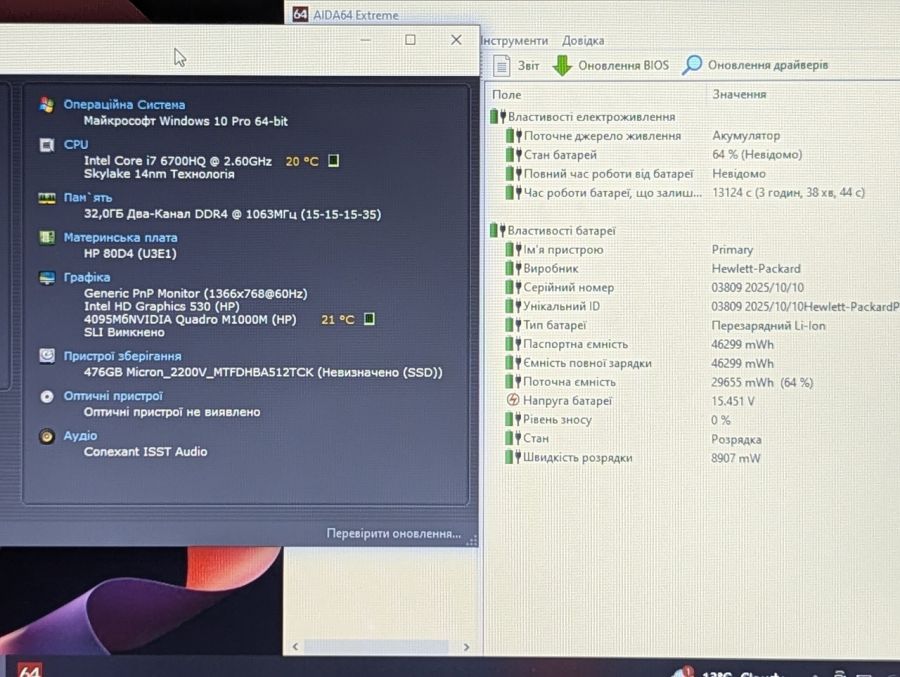Close the front system info window
This screenshot has width=900, height=677.
(456, 40)
